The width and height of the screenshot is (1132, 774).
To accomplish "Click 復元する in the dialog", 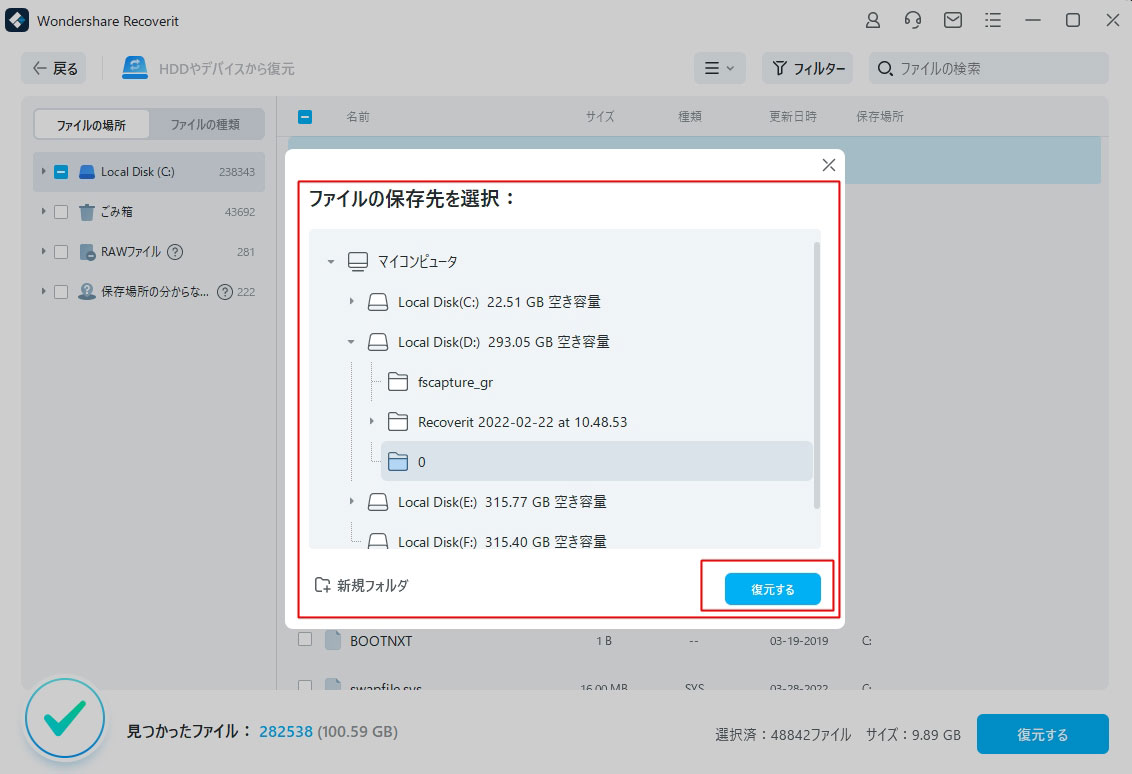I will (772, 589).
